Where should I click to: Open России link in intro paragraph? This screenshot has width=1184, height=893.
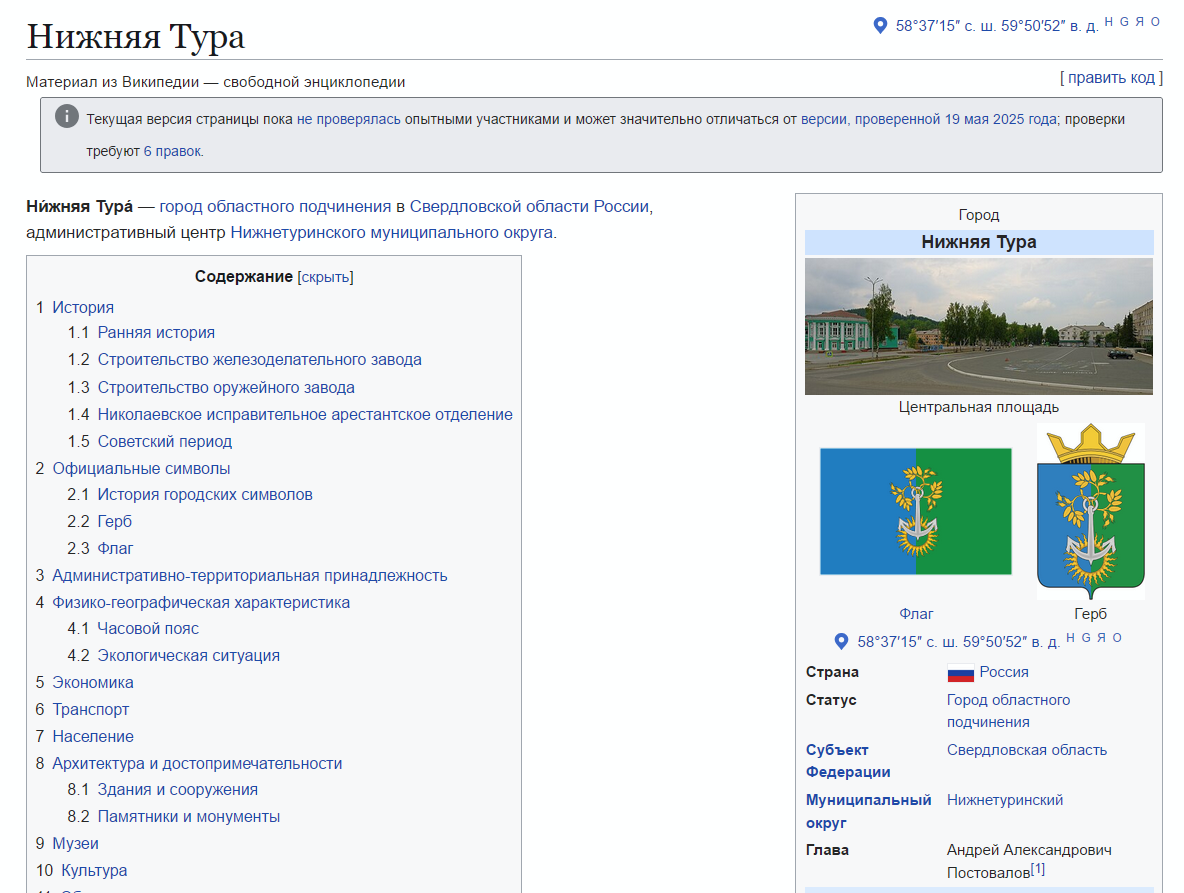pos(621,206)
